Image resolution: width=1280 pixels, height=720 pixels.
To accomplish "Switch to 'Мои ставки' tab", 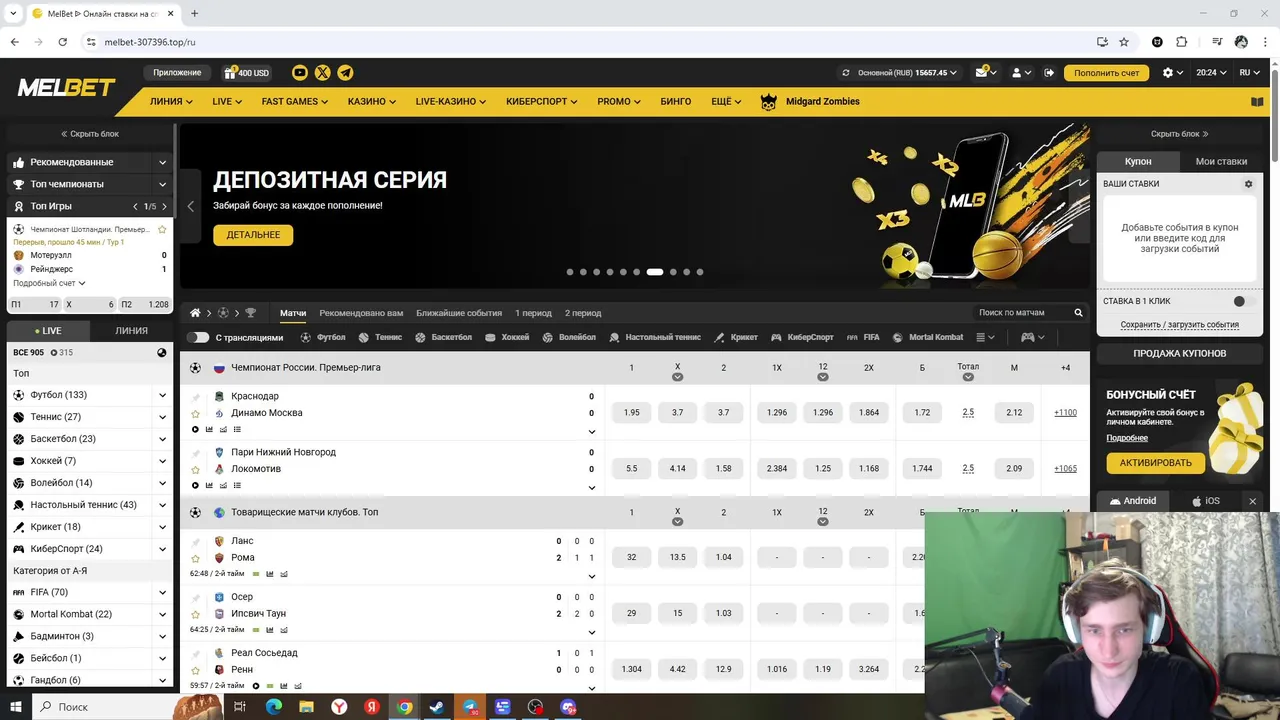I will [1221, 161].
